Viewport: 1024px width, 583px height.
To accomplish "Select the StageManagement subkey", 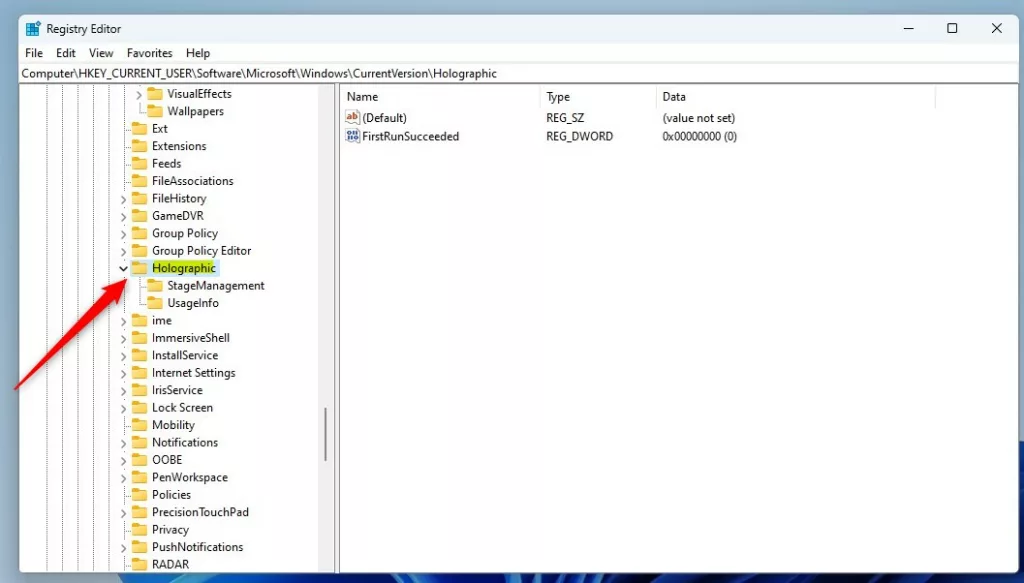I will click(216, 286).
